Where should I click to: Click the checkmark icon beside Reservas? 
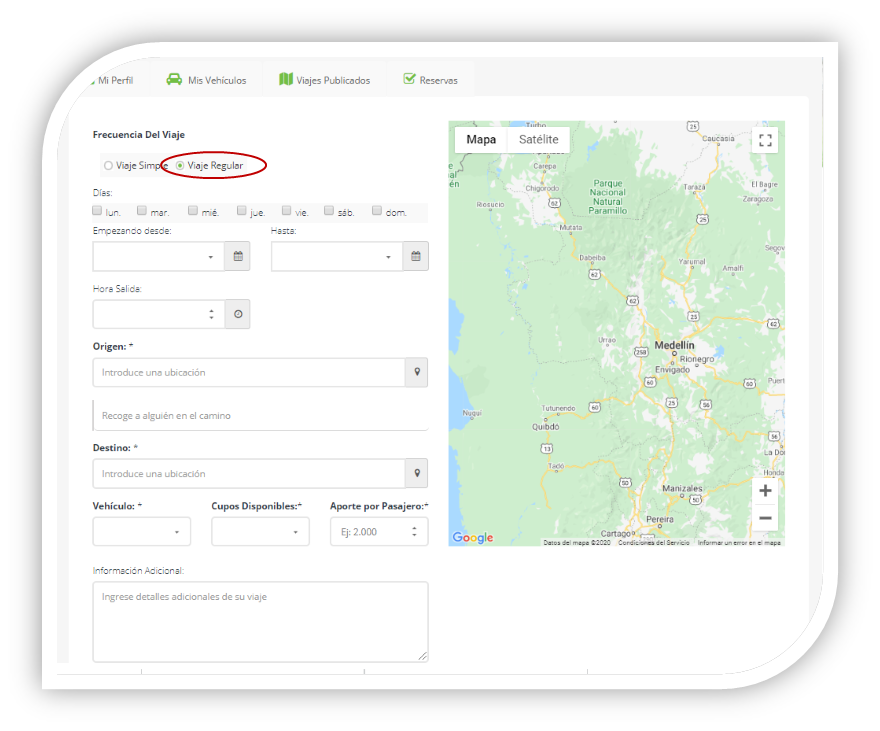(409, 79)
